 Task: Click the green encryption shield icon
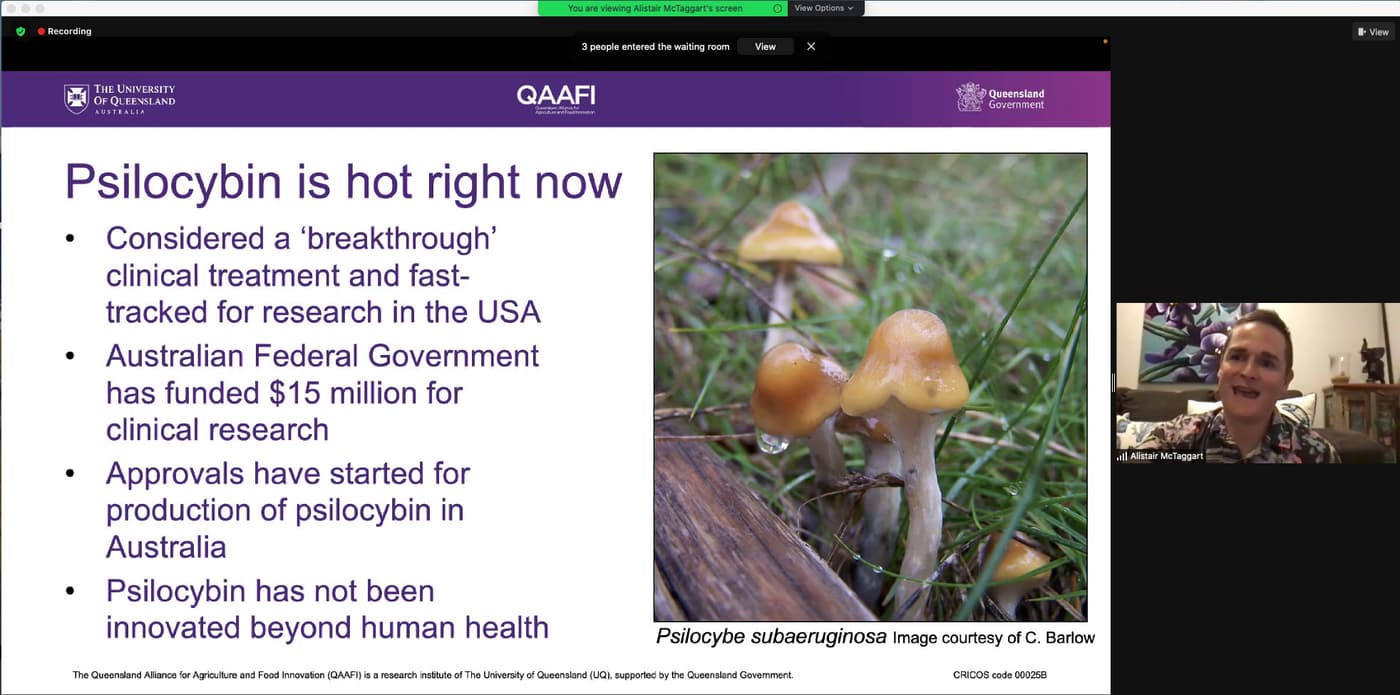click(20, 31)
